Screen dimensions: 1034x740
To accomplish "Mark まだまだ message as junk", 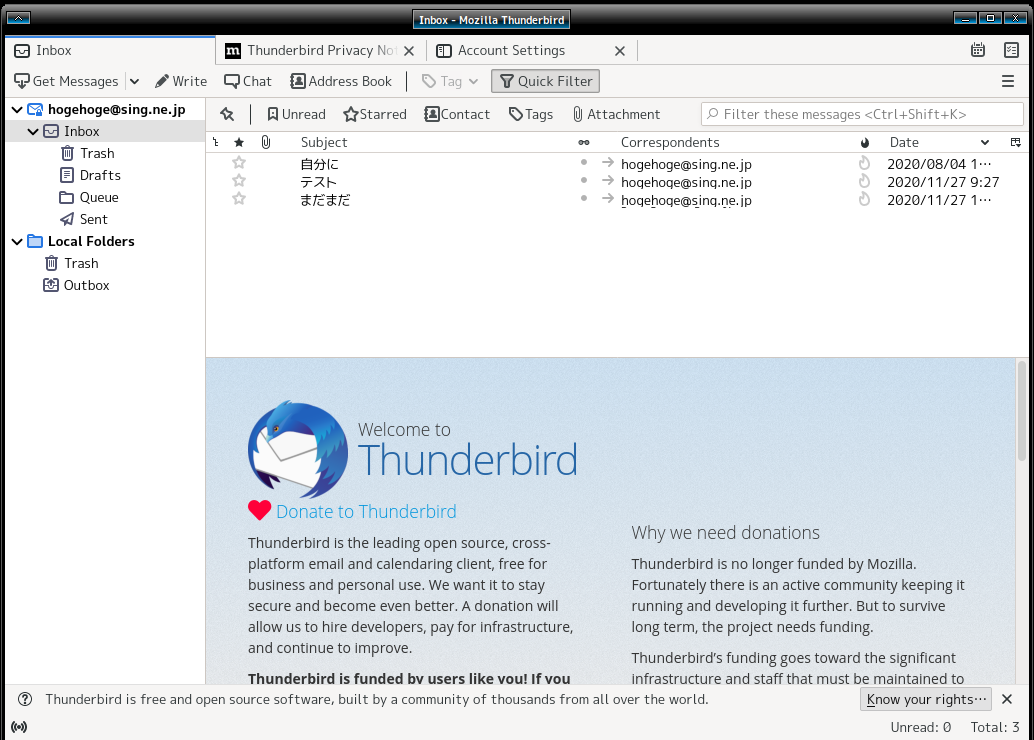I will (x=864, y=199).
